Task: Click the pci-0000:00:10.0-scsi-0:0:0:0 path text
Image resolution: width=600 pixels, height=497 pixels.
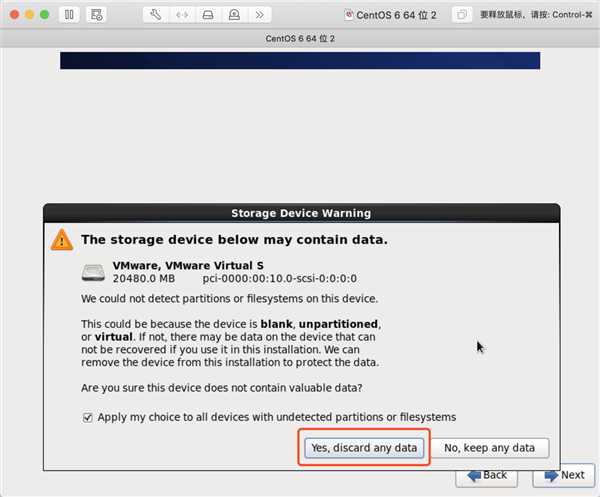Action: click(x=280, y=279)
